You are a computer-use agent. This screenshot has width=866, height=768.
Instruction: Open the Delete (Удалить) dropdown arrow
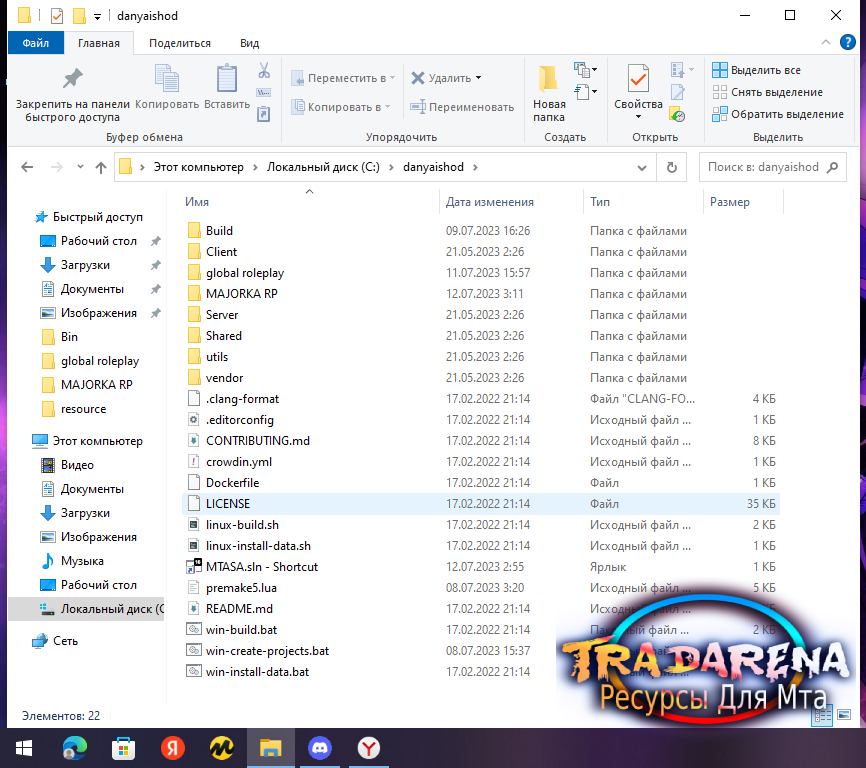coord(478,78)
